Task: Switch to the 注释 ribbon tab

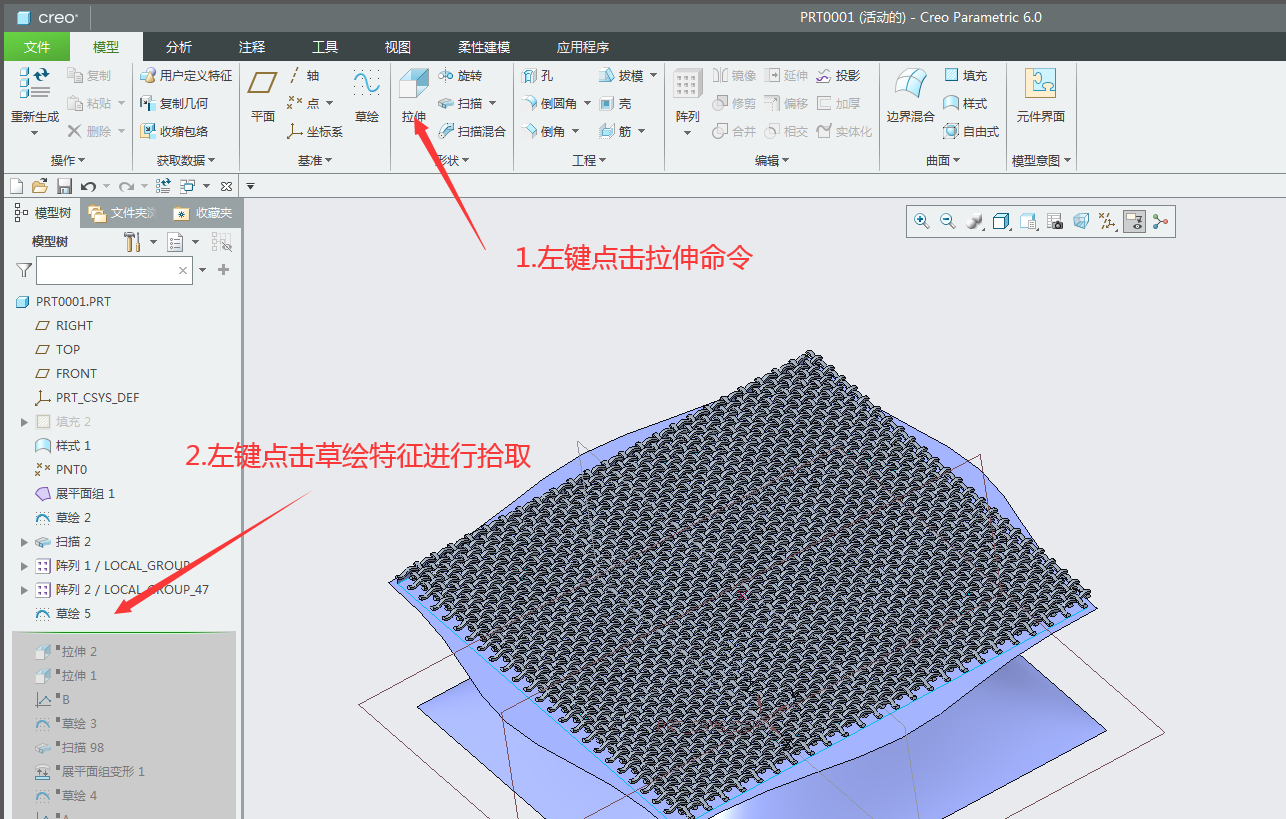Action: (x=252, y=47)
